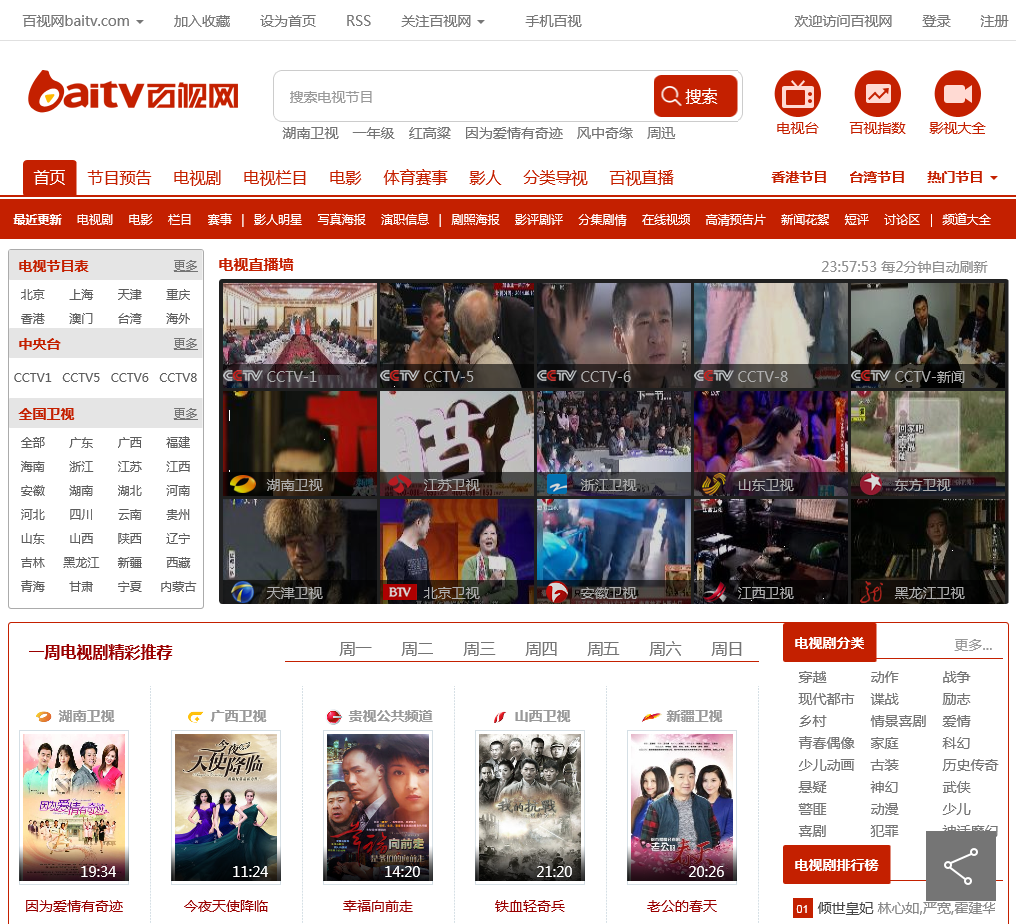Click 更多 beside 中央台

[185, 343]
